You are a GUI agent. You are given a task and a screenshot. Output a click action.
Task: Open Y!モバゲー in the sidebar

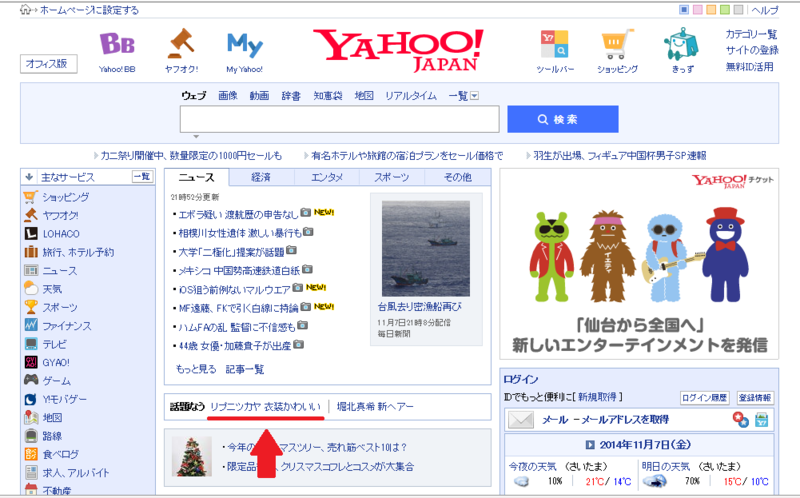(64, 399)
